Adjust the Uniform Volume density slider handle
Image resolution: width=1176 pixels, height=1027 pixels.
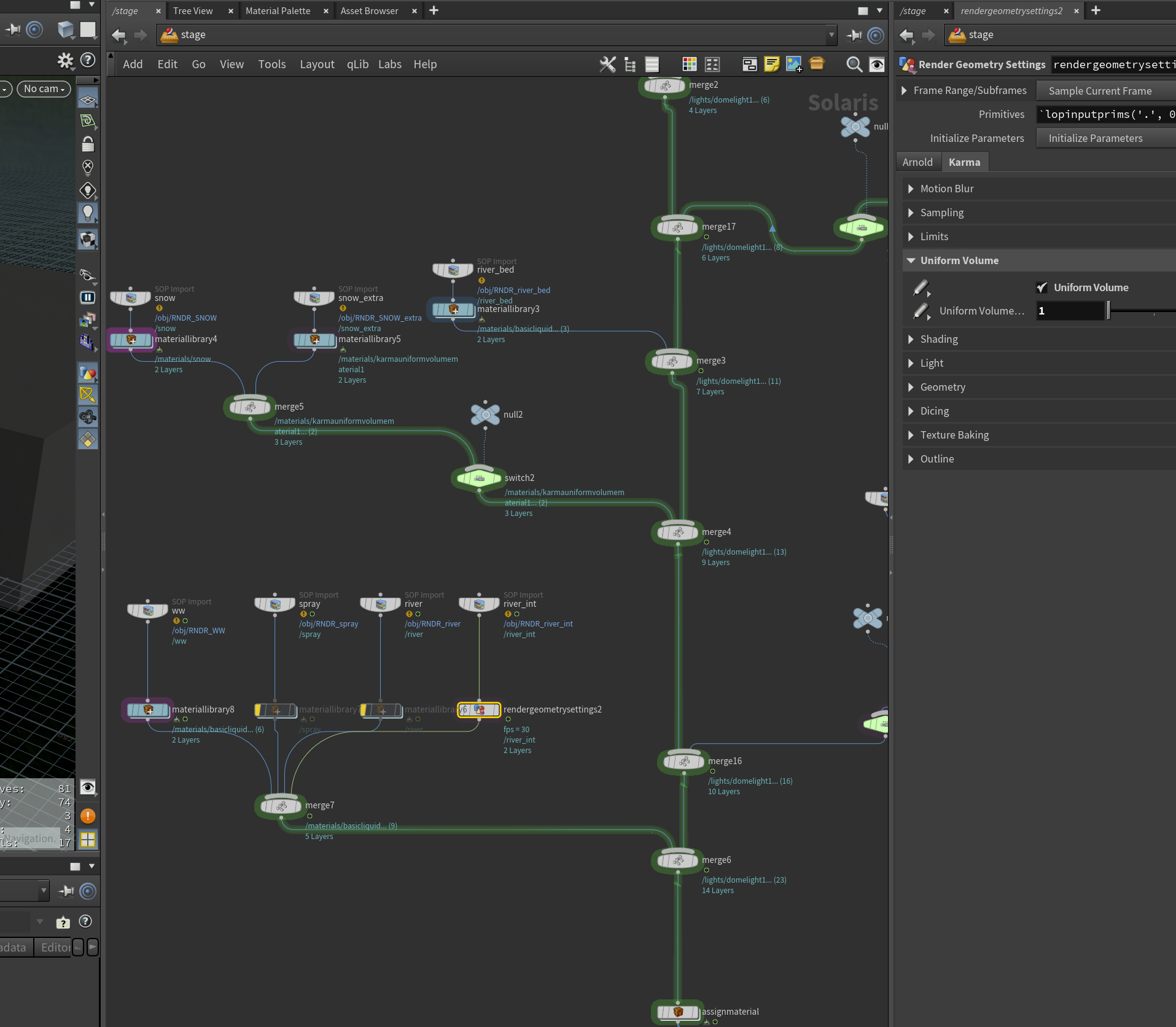point(1108,311)
